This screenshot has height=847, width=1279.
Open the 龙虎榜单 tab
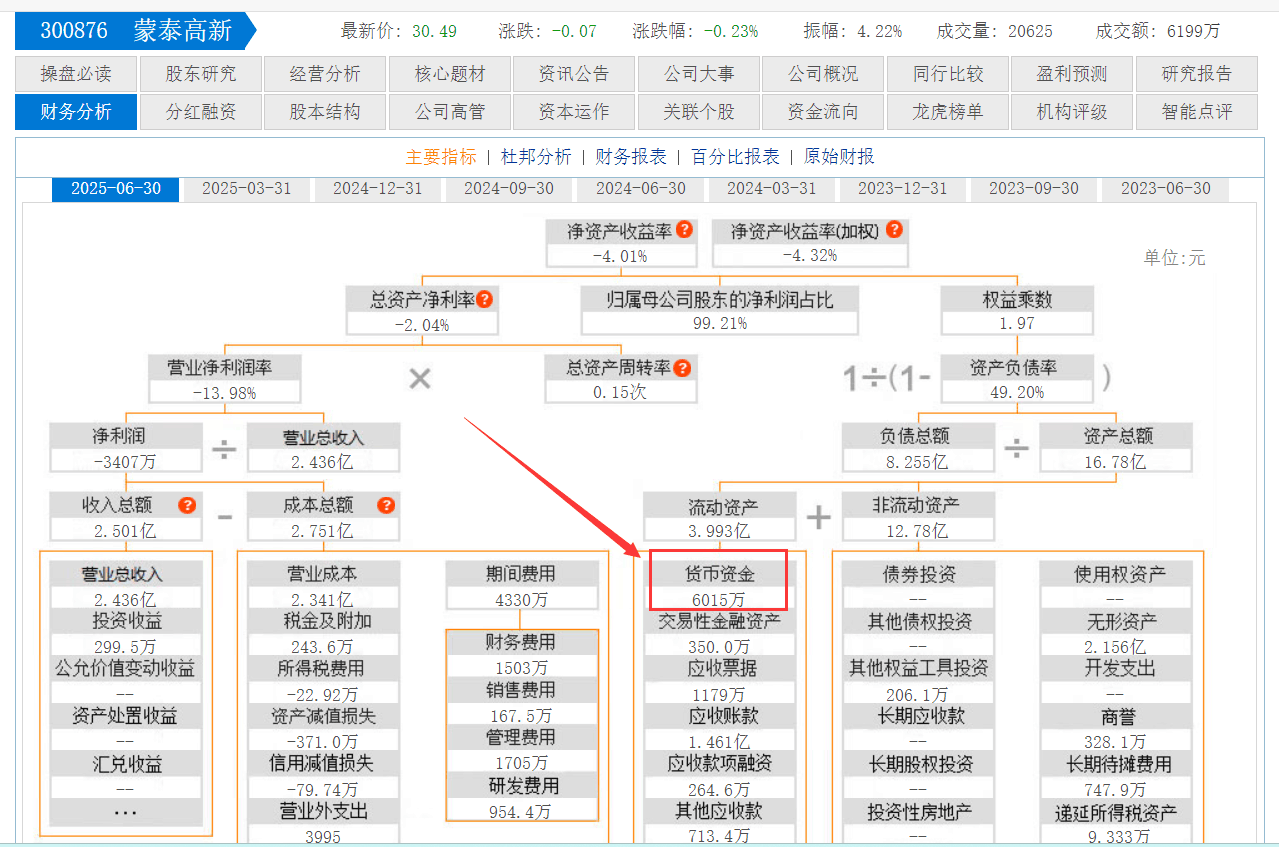click(947, 112)
